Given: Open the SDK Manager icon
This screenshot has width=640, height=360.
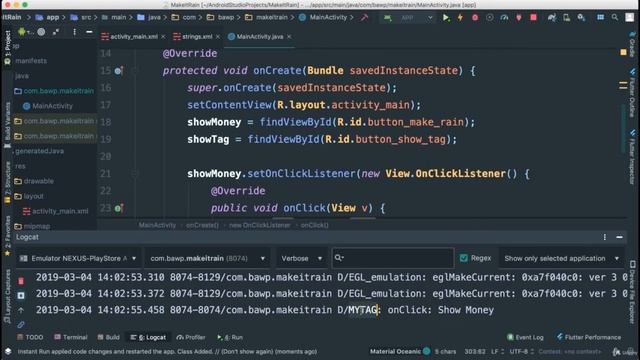Looking at the screenshot, I should coord(581,18).
